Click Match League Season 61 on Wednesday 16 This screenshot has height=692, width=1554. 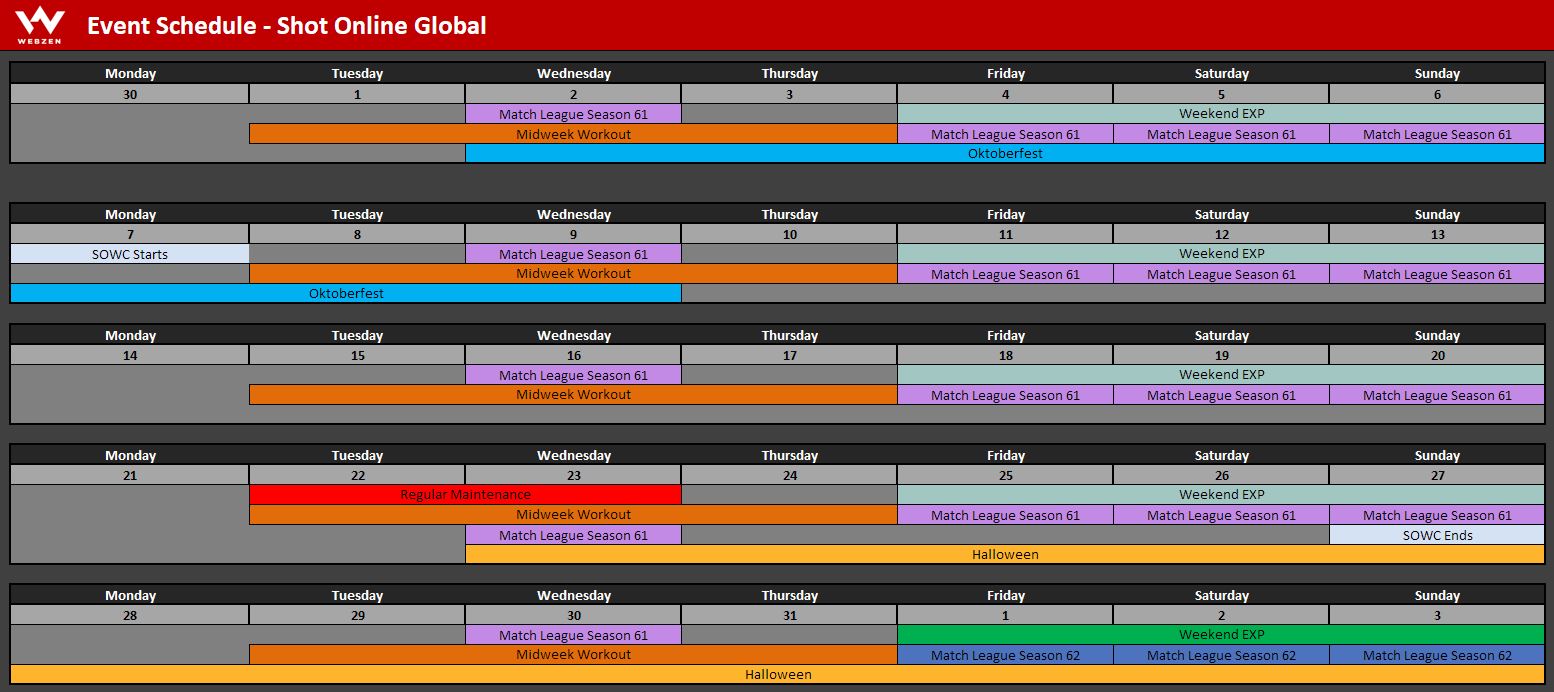573,375
